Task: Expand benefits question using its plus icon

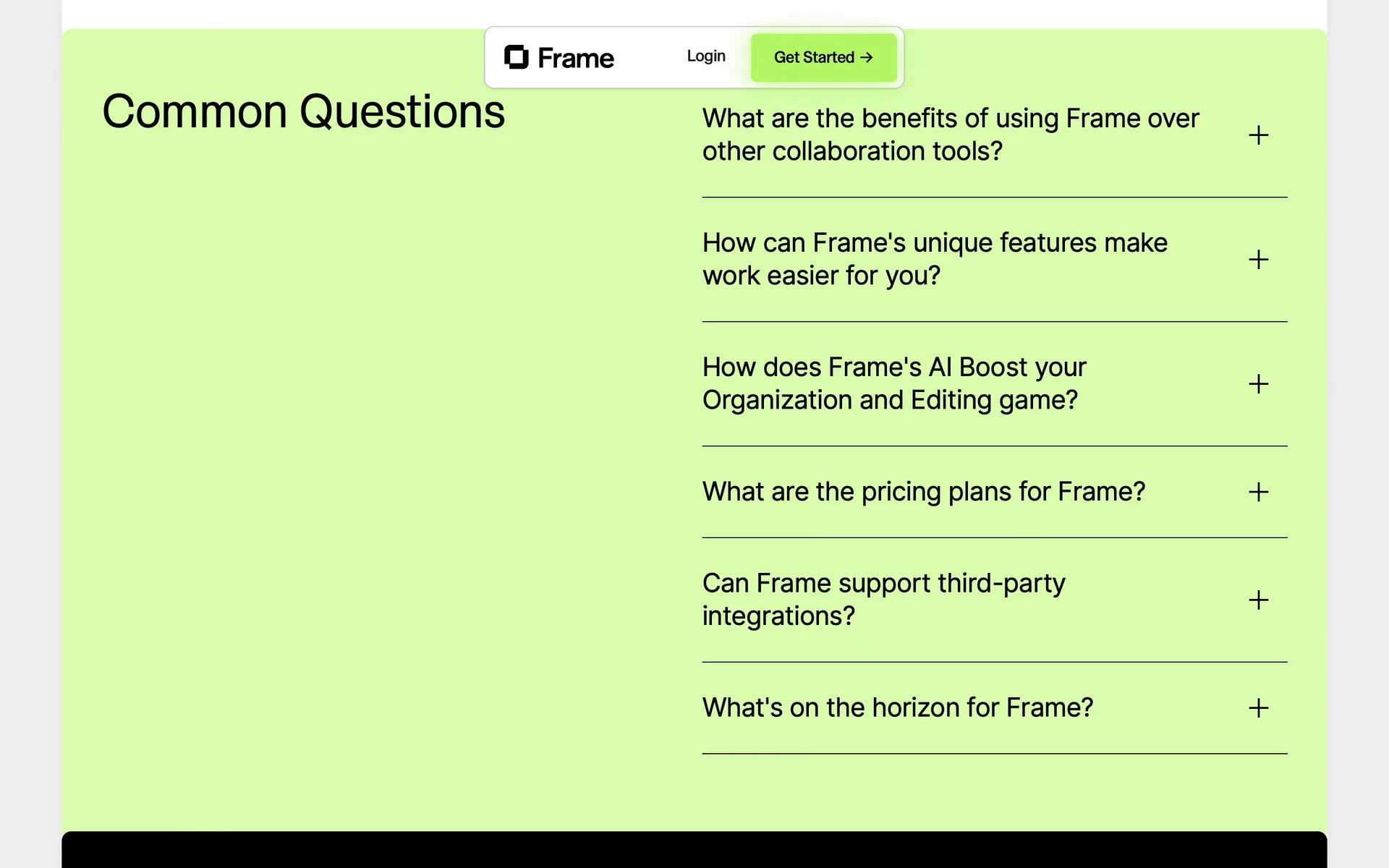Action: pos(1258,135)
